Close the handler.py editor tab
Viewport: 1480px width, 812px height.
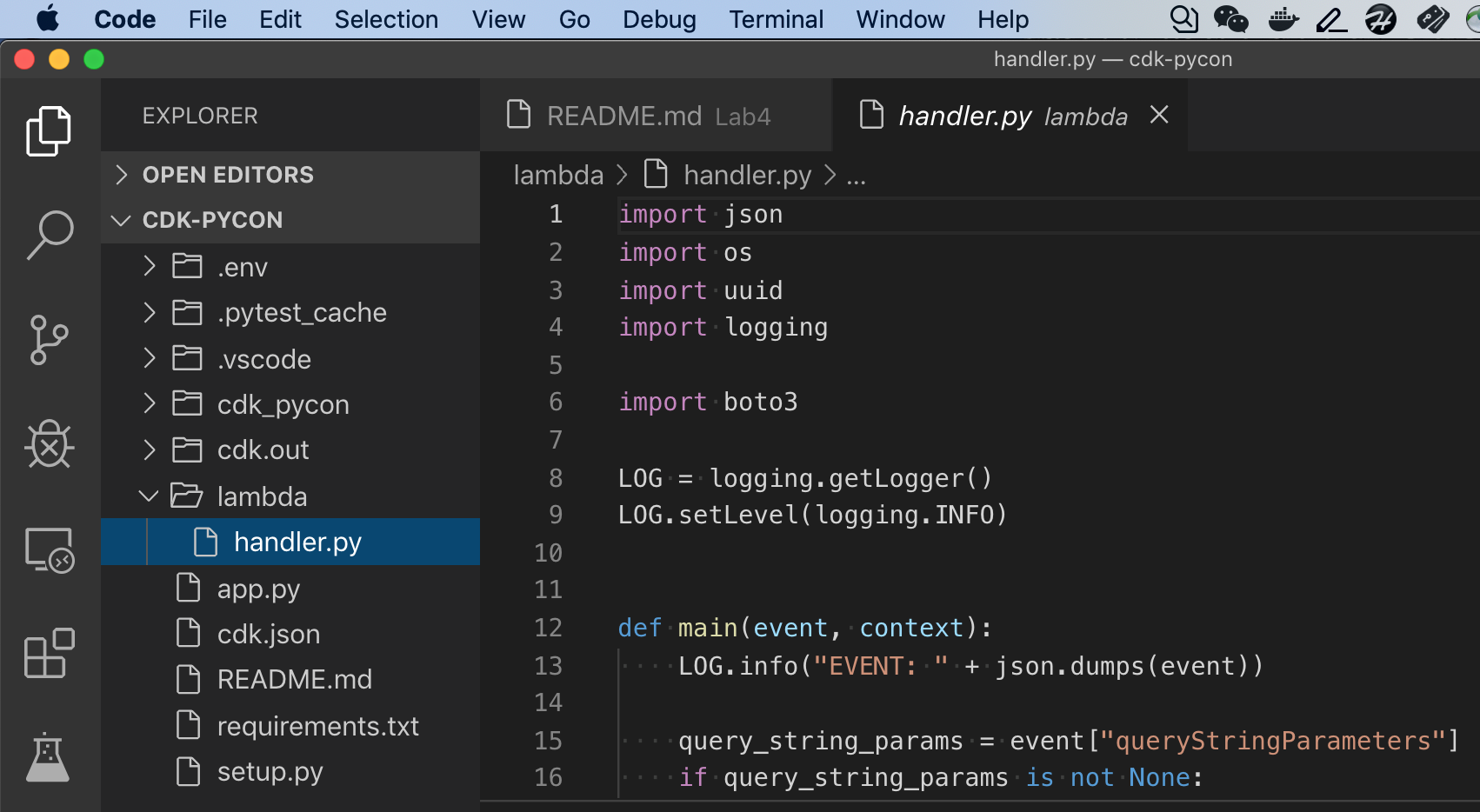click(1159, 115)
